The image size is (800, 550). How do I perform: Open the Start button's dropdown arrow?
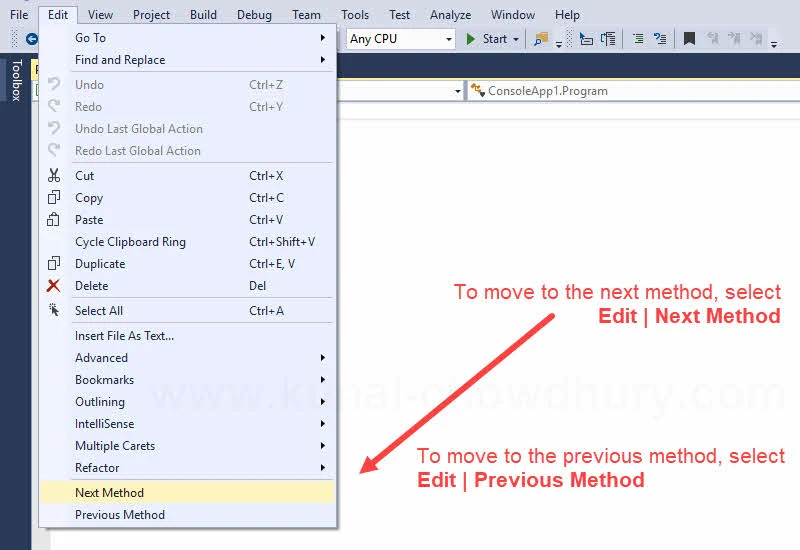tap(516, 39)
